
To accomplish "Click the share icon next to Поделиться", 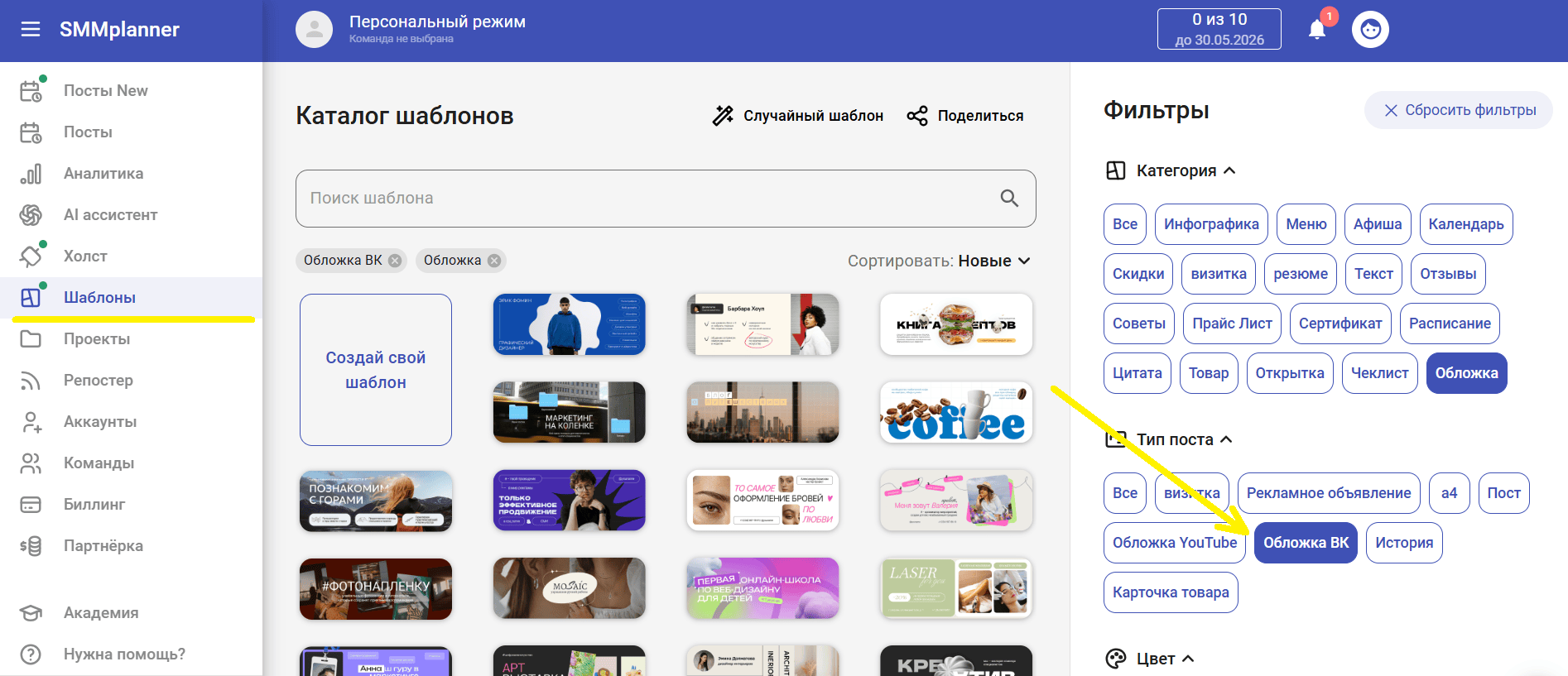I will (x=917, y=116).
